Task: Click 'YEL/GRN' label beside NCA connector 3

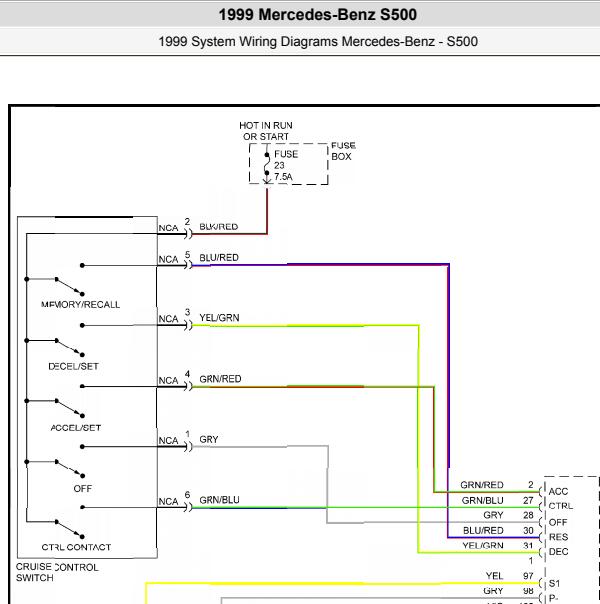Action: (219, 318)
